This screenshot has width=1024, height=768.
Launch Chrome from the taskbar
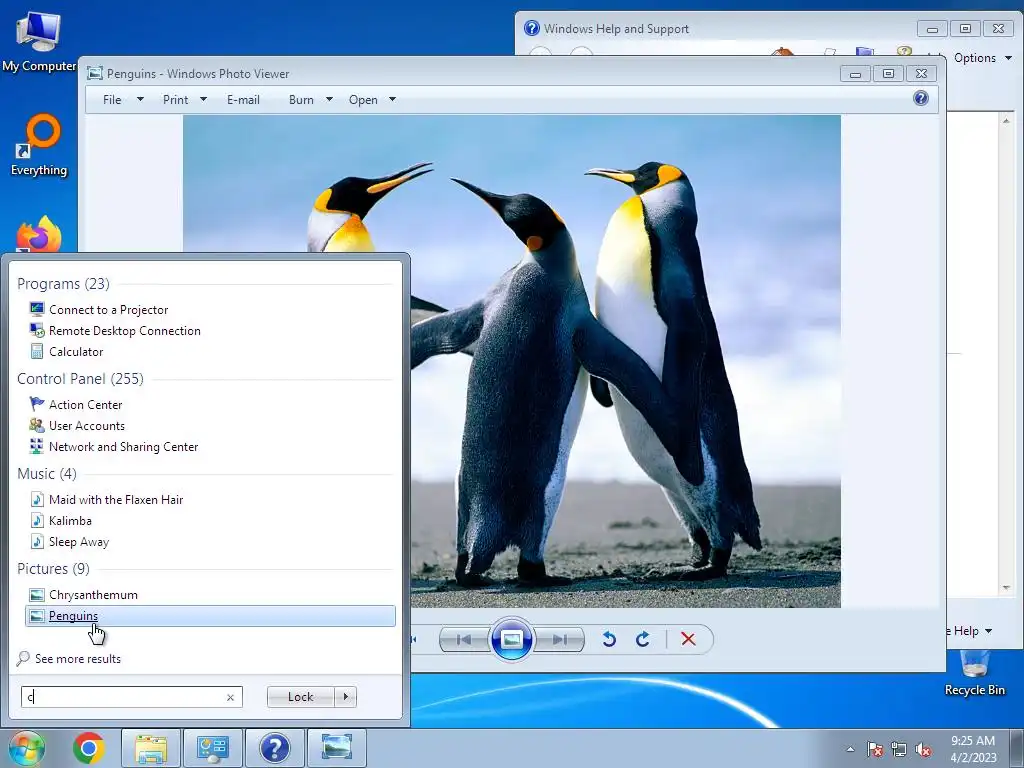89,748
